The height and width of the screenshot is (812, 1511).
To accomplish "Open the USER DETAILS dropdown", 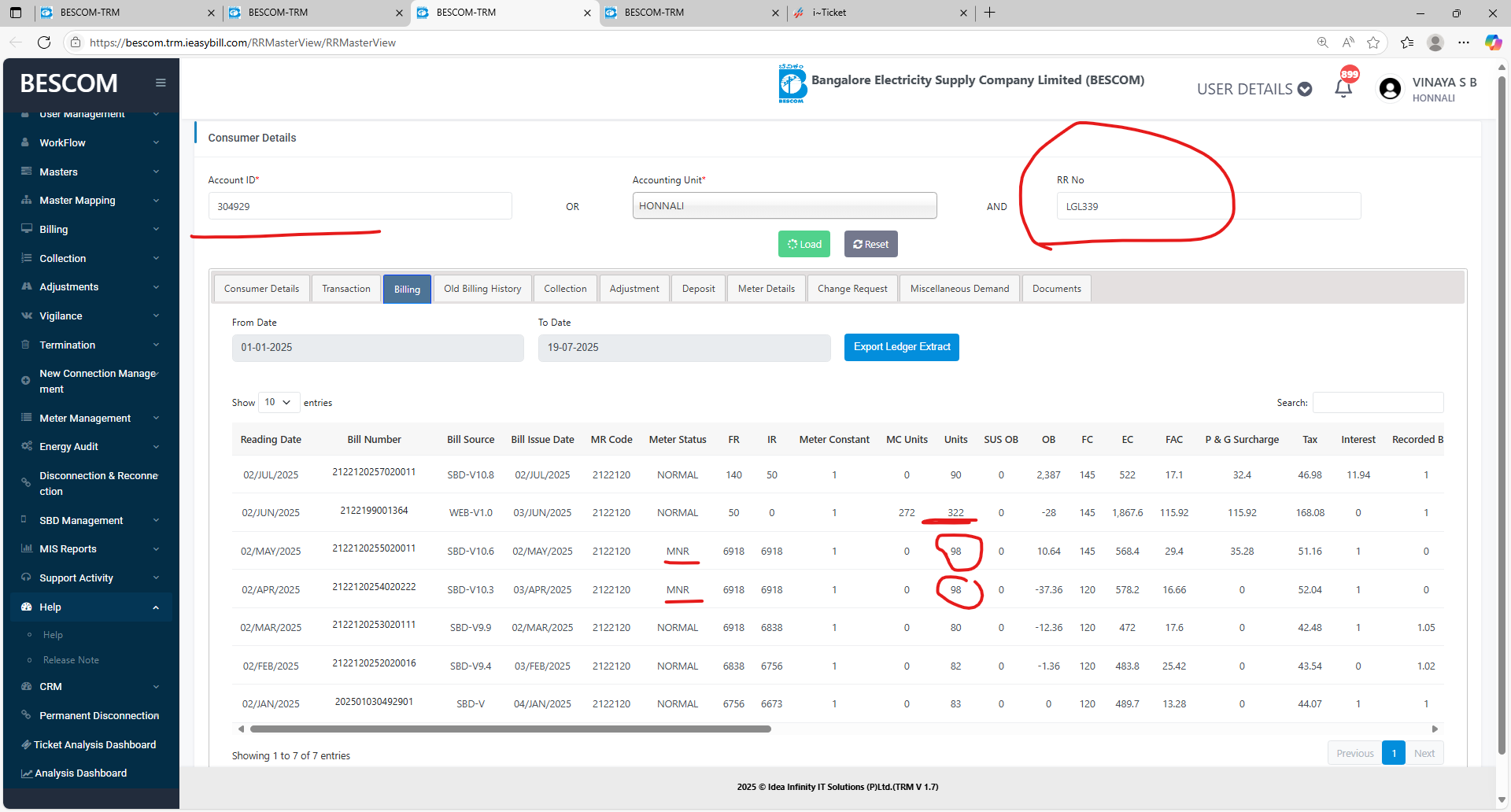I will 1254,89.
